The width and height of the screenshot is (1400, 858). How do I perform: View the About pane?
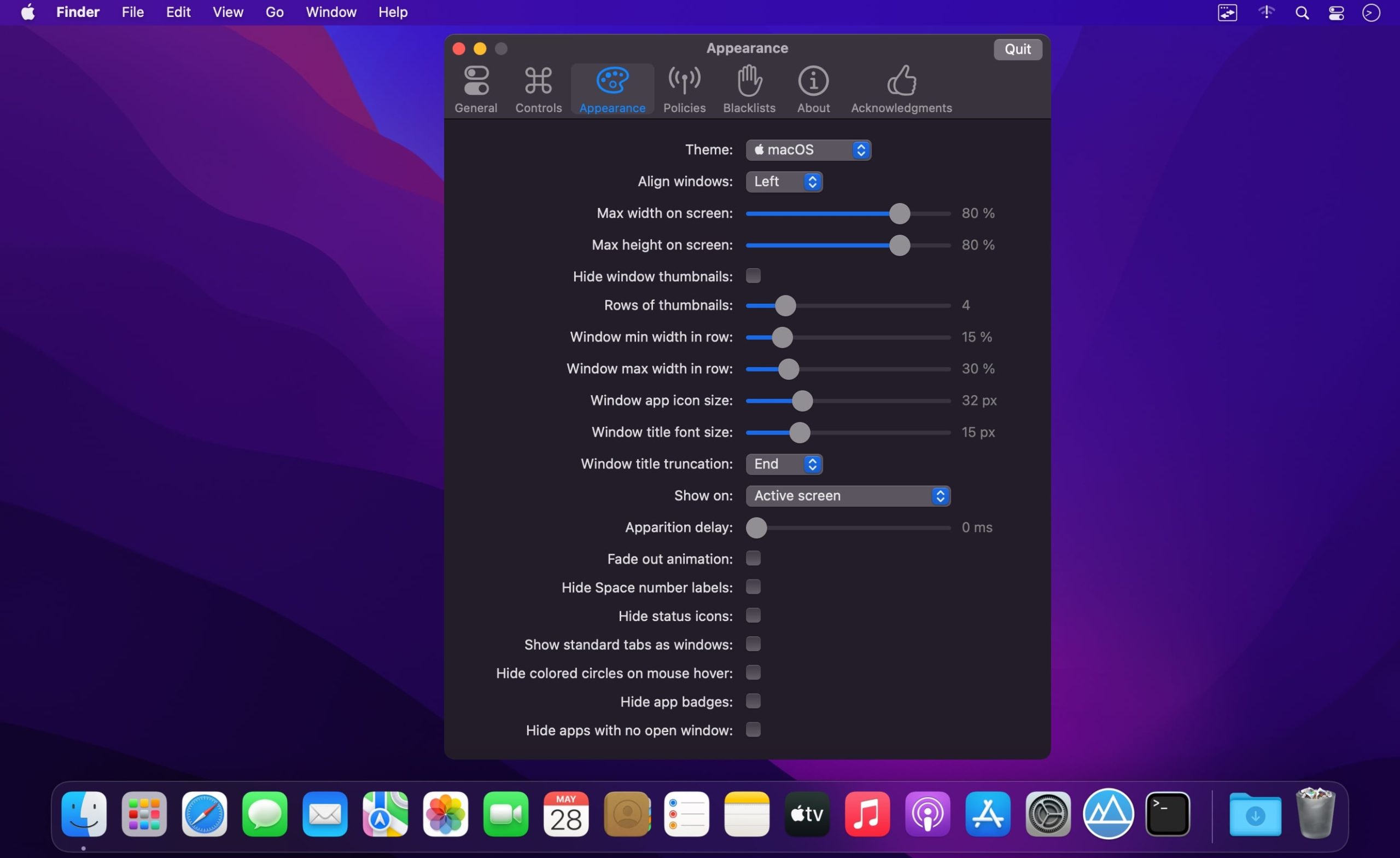(813, 89)
